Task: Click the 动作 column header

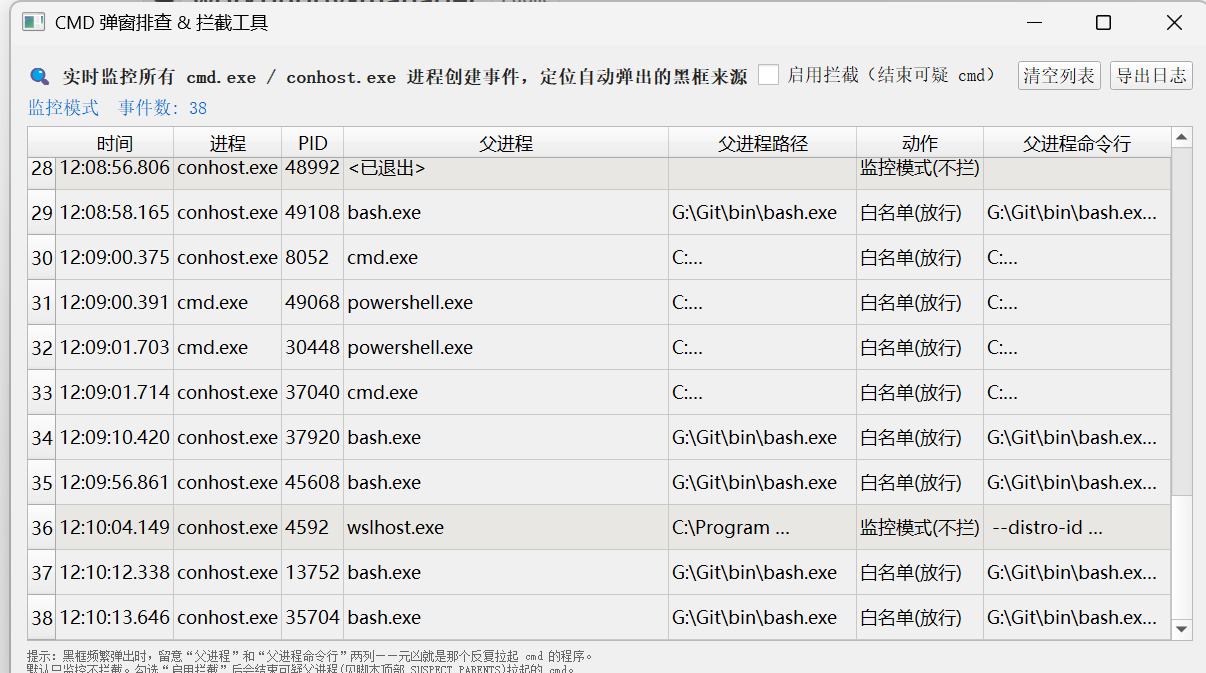Action: tap(920, 143)
